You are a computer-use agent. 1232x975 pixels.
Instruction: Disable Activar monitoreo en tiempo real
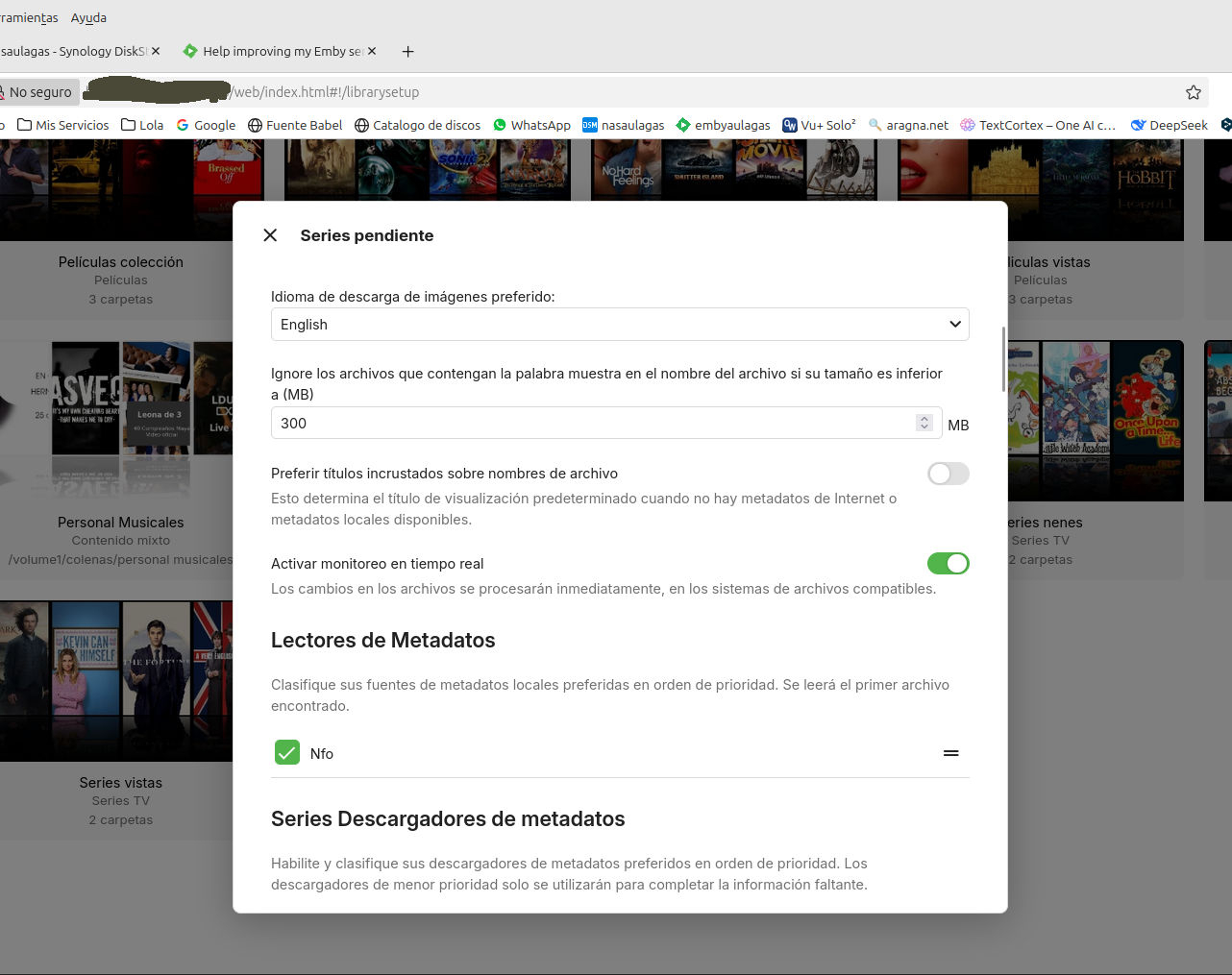(948, 564)
